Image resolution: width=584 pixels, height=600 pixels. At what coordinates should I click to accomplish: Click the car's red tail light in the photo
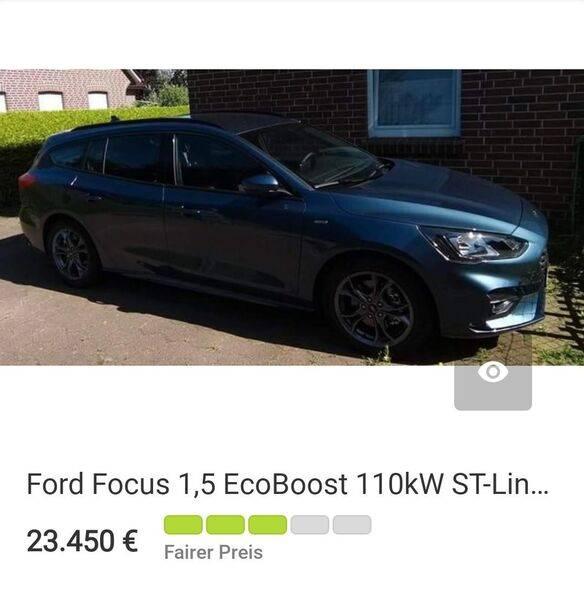point(27,181)
